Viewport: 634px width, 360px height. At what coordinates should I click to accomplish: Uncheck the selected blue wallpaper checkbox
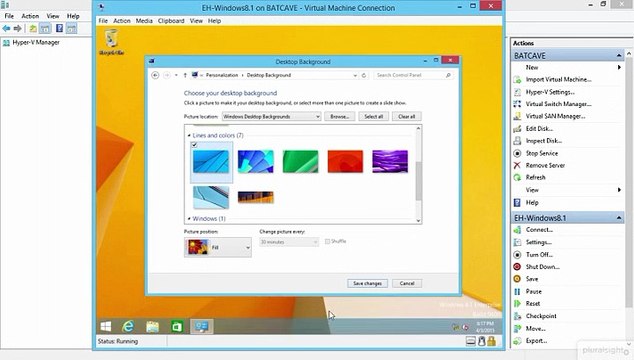point(194,145)
